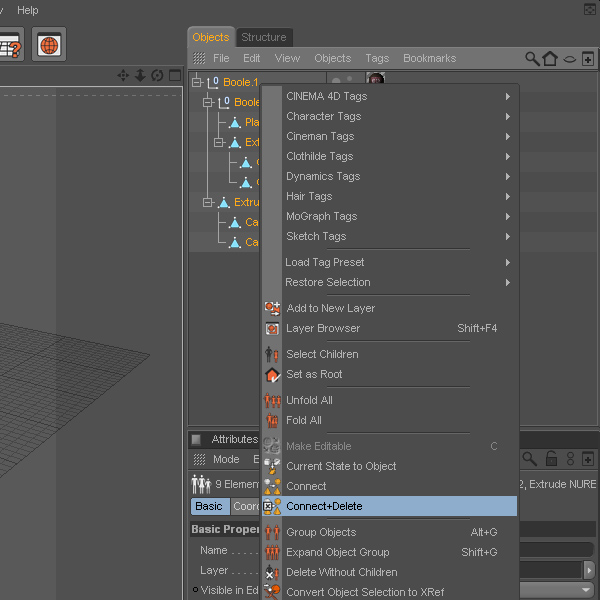Open the CINEMA 4D Tags submenu
This screenshot has width=600, height=600.
[389, 96]
